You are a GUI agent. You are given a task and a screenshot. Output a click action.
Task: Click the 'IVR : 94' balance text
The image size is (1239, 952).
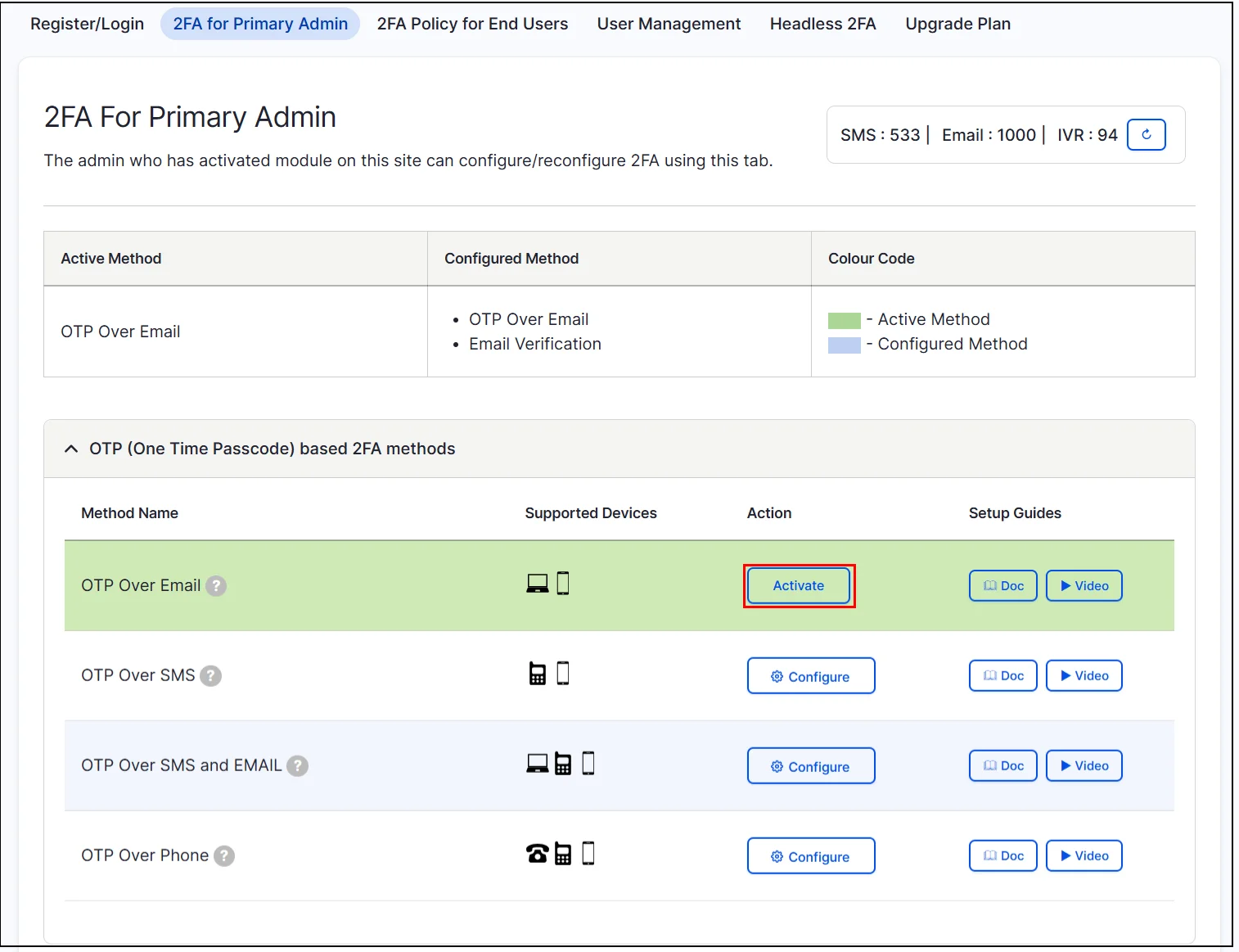coord(1088,135)
